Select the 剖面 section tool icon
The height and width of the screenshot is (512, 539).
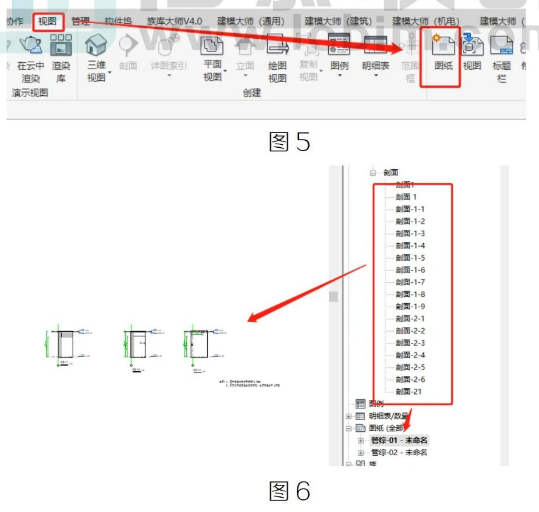tap(128, 45)
